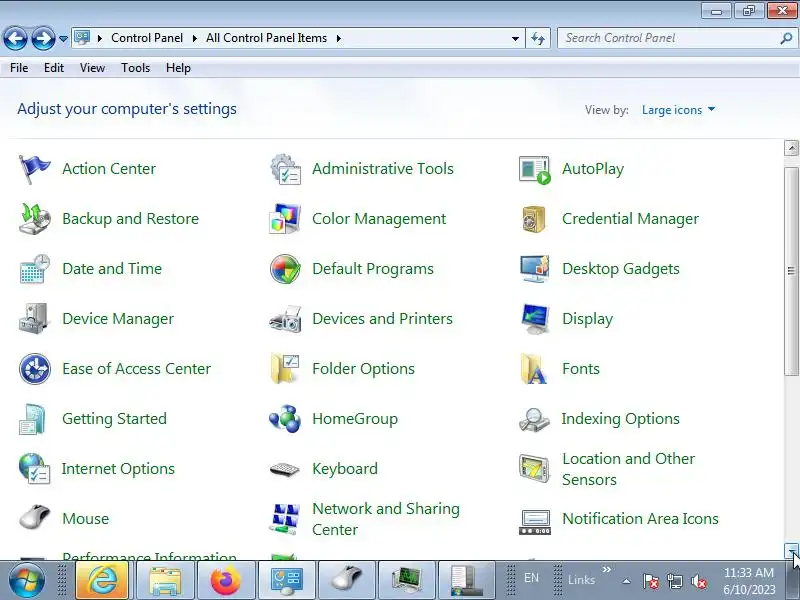Click the Control Panel breadcrumb

click(x=147, y=38)
